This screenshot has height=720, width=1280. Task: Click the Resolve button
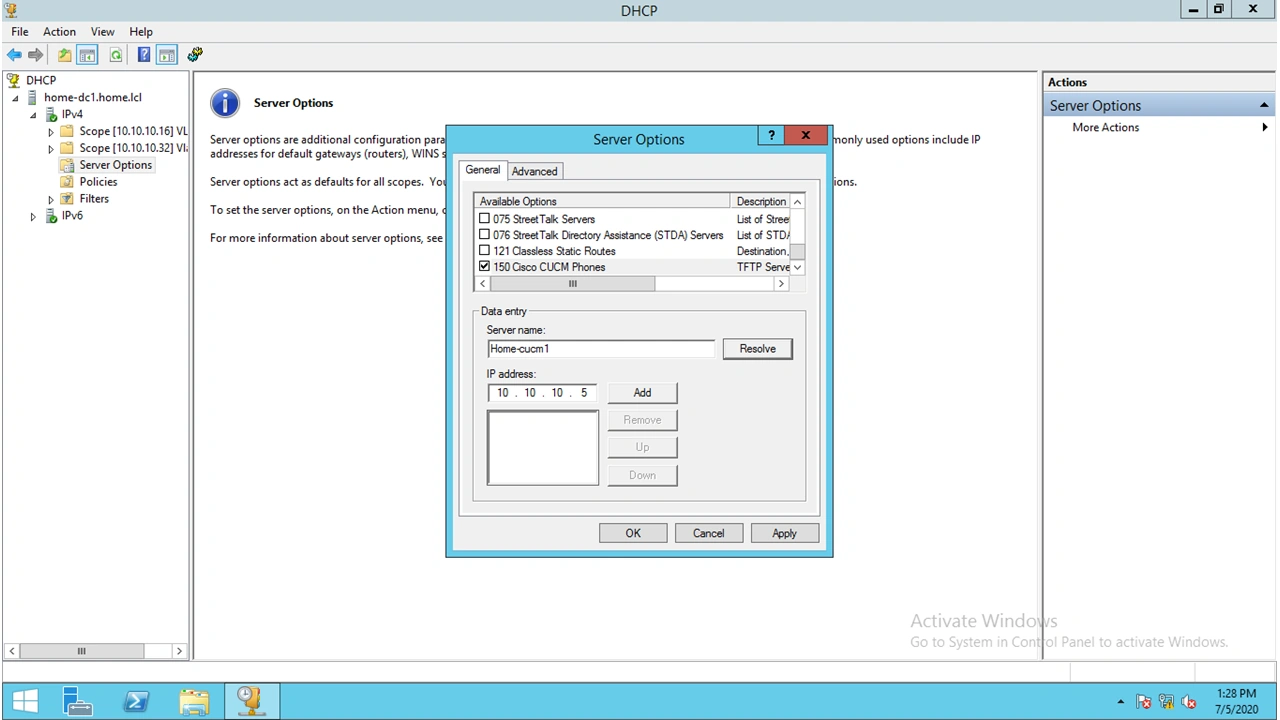757,349
